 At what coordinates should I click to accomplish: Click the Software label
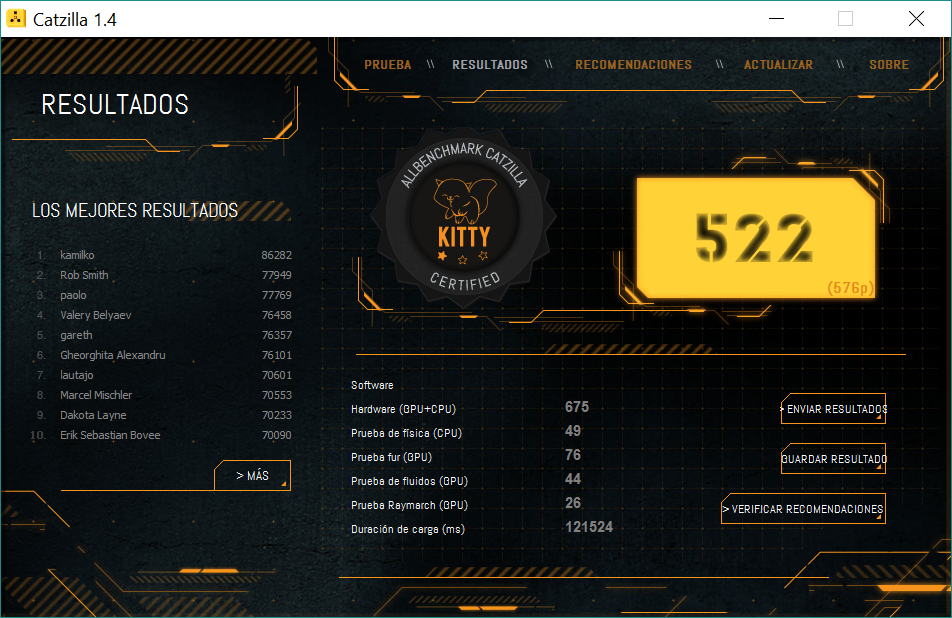pyautogui.click(x=372, y=385)
